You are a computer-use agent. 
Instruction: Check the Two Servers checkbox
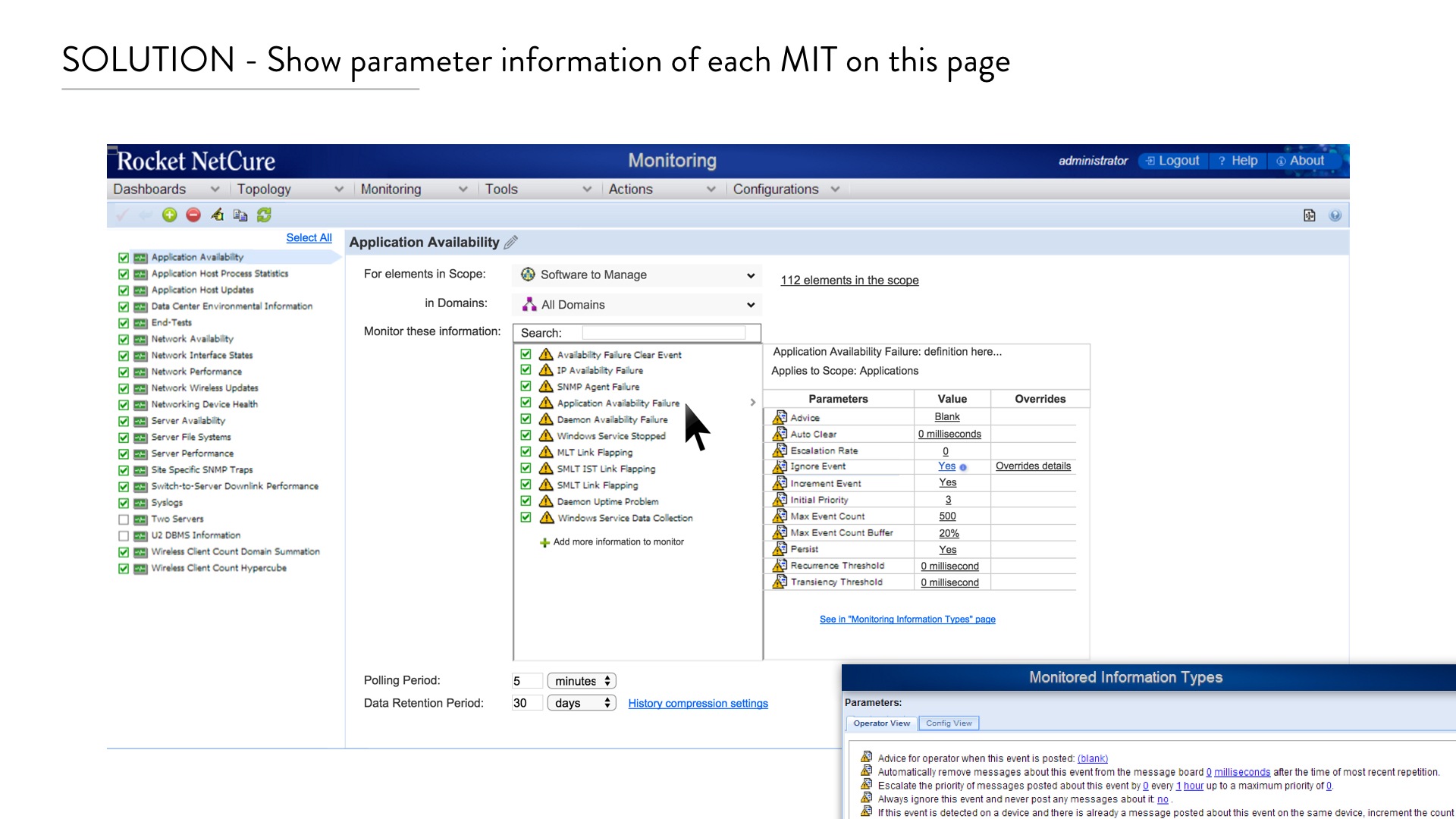click(124, 519)
